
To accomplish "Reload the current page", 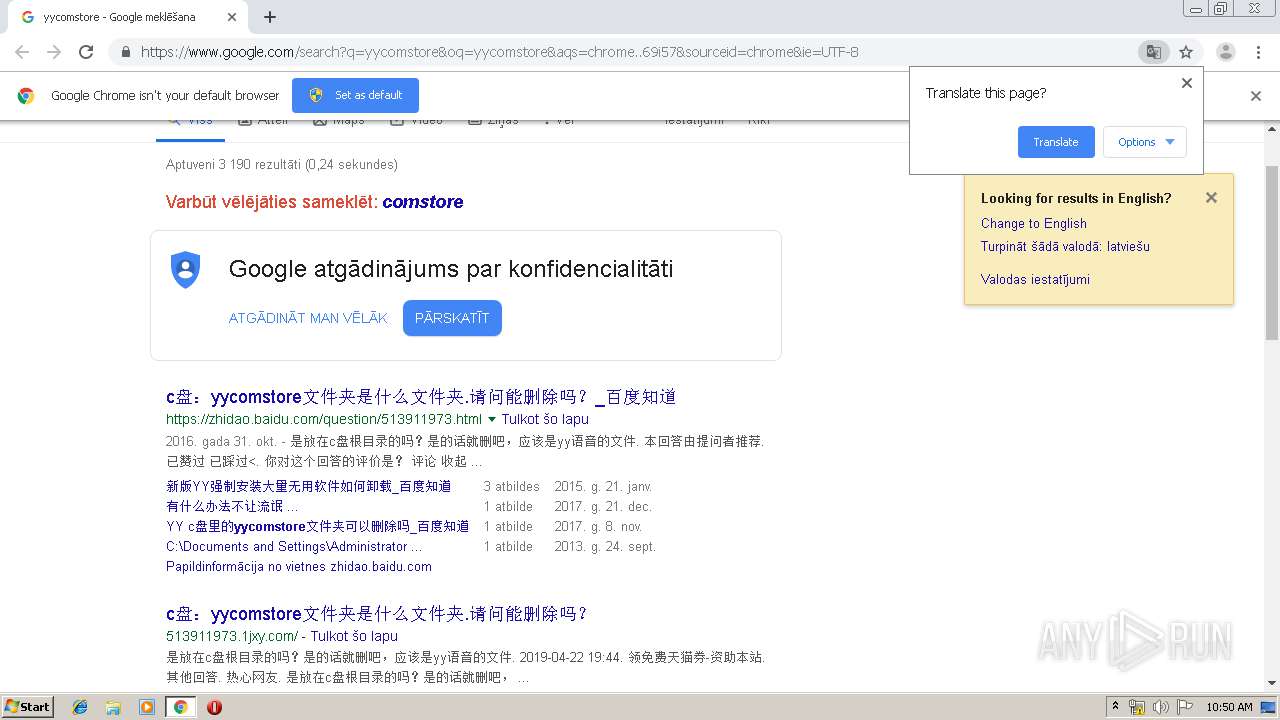I will coord(86,52).
